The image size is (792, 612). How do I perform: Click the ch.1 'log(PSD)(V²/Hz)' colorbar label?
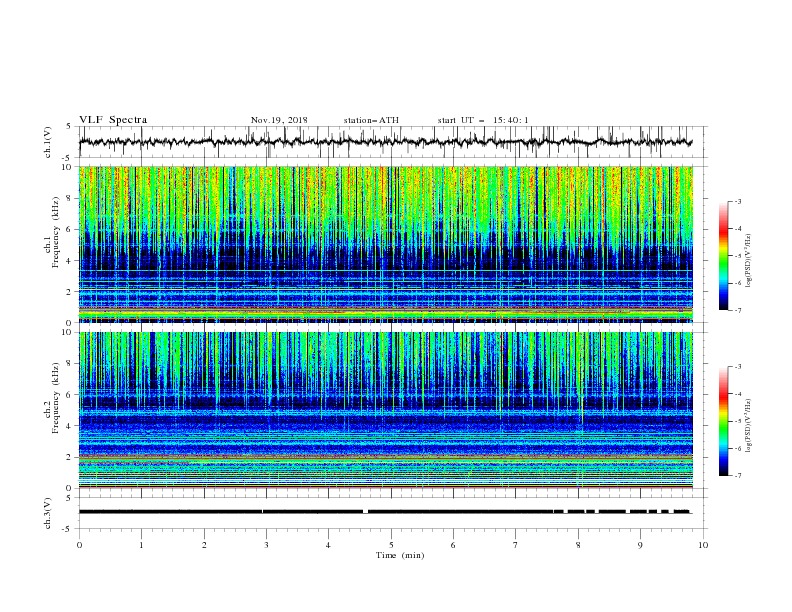pos(749,261)
